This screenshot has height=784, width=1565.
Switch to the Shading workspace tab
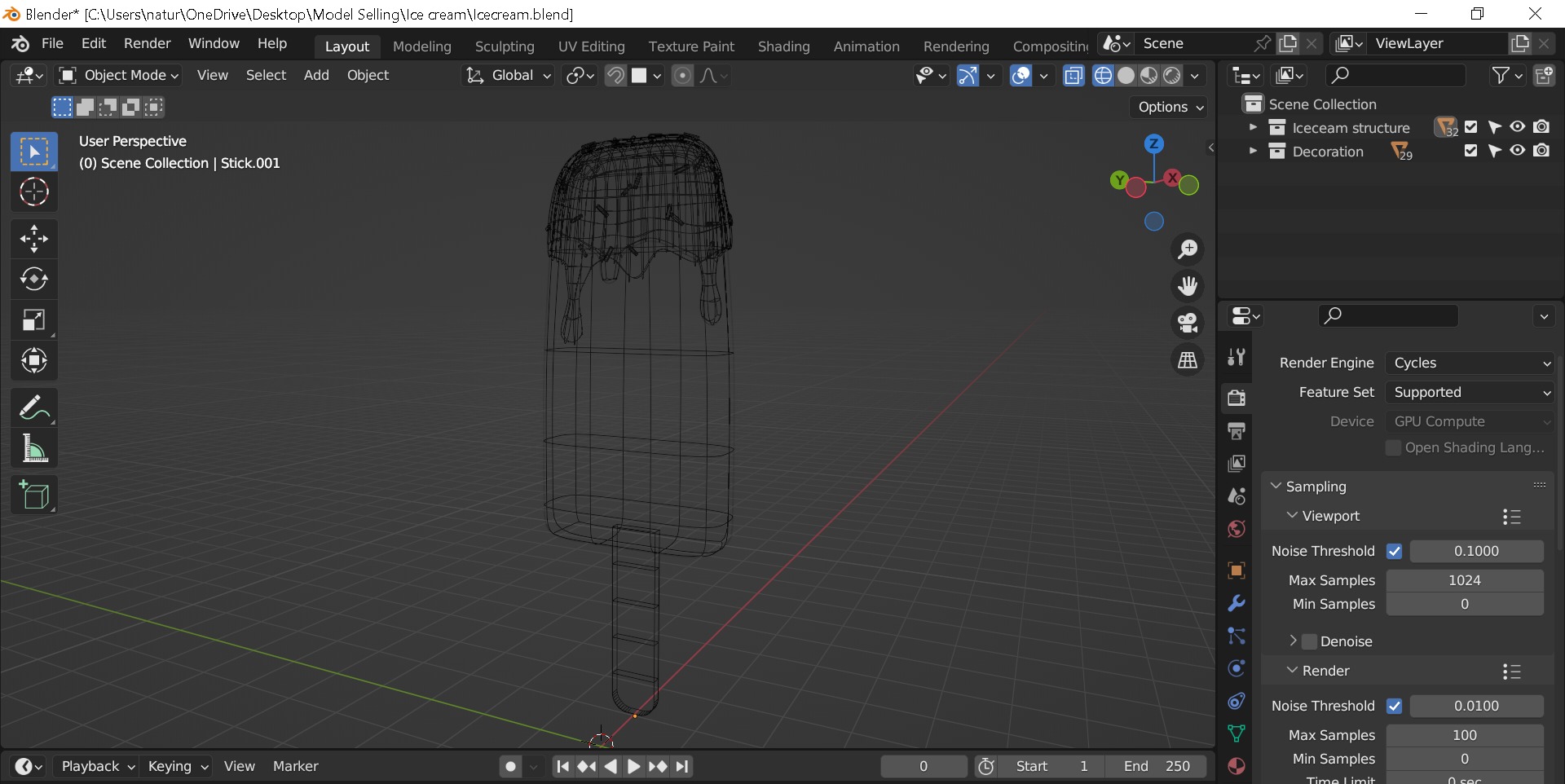tap(784, 46)
